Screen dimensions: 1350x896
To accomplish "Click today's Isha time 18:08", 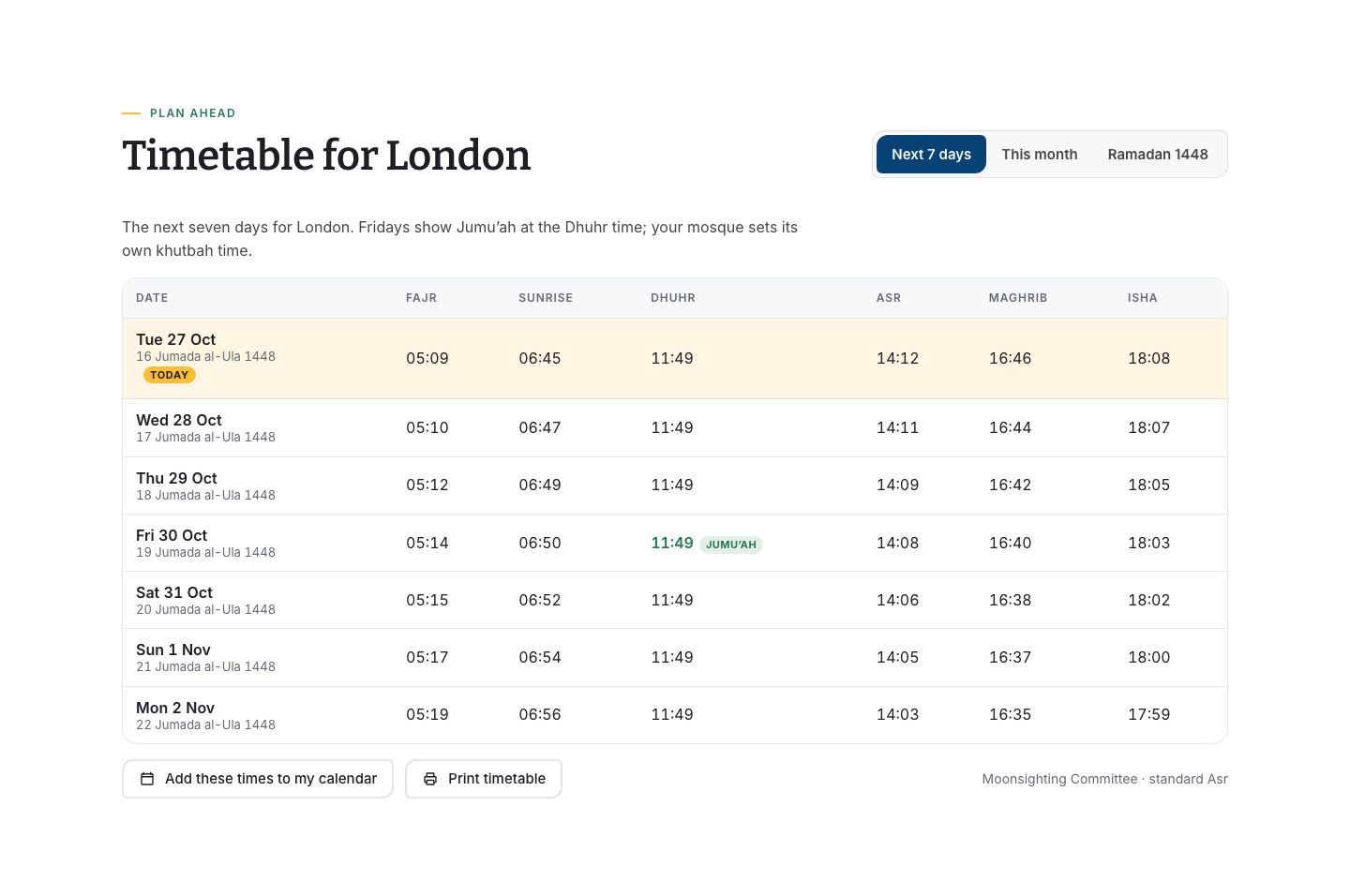I will pos(1149,358).
